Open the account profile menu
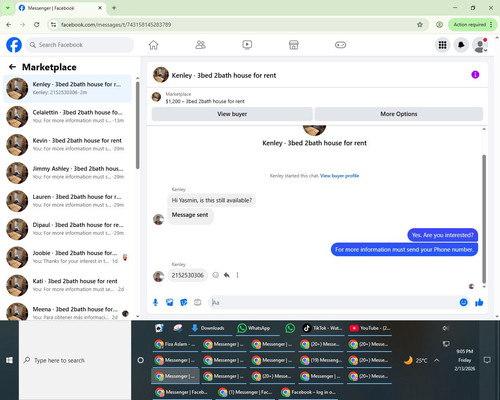500x400 pixels. (480, 45)
